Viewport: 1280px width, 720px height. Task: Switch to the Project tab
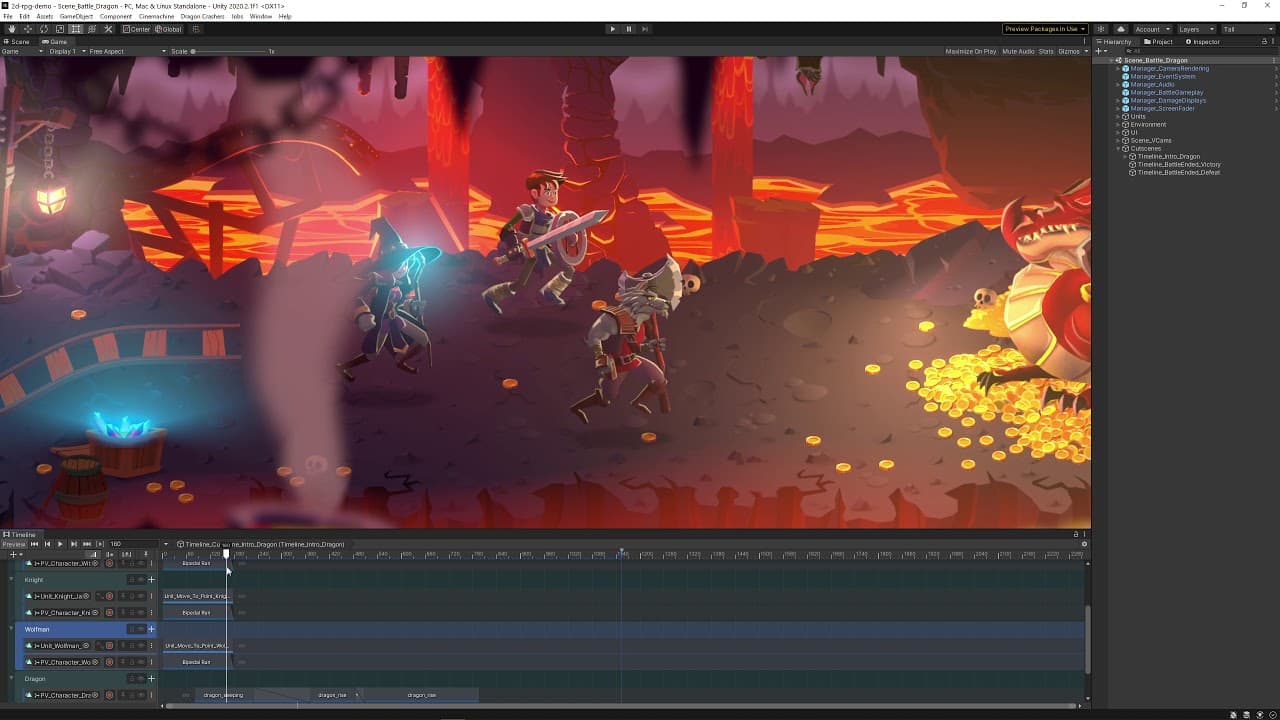point(1159,42)
